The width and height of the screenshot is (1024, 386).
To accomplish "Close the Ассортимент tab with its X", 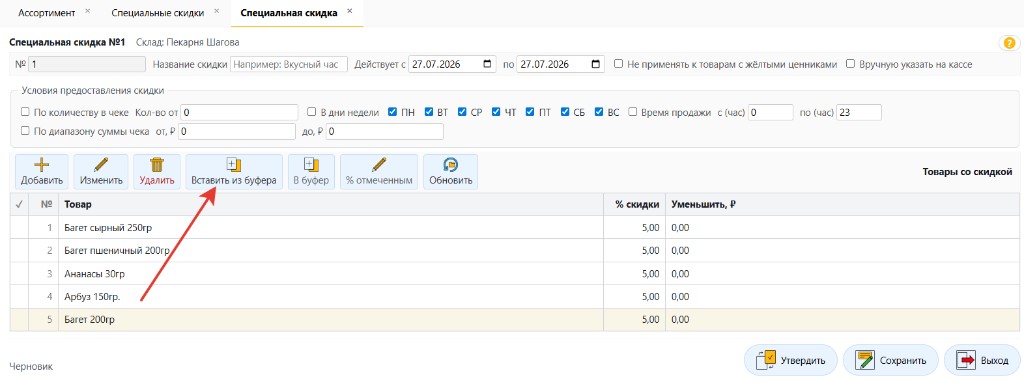I will pos(88,11).
